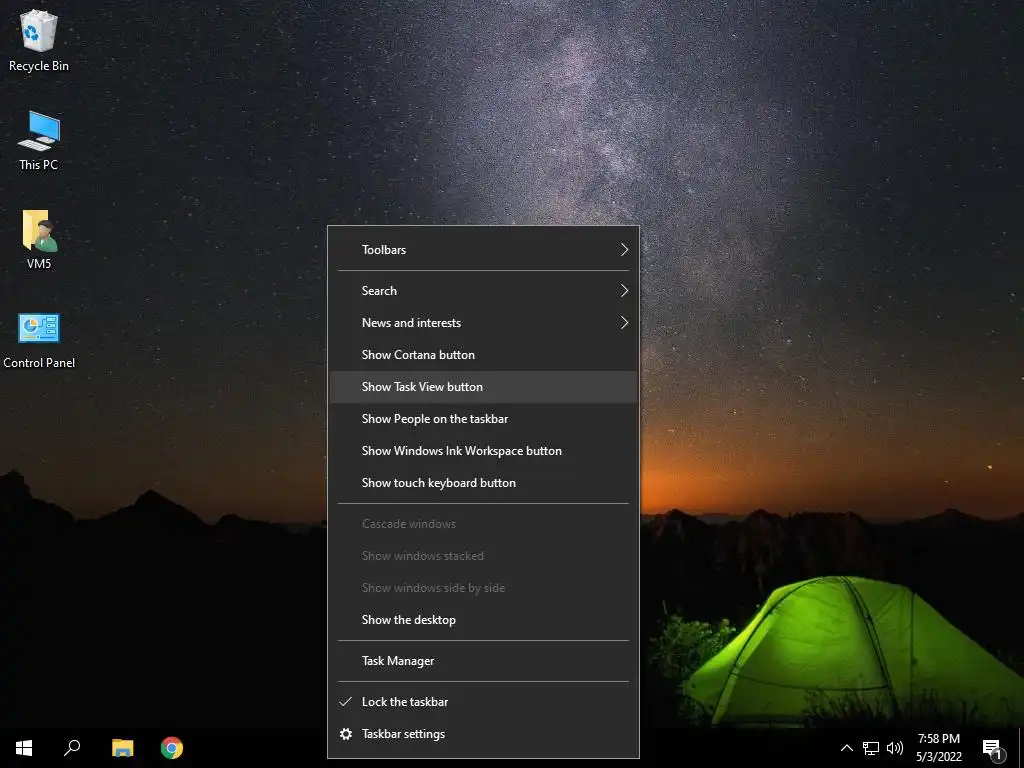Click the taskbar search magnifier icon
Screen dimensions: 1024x768
[72, 748]
